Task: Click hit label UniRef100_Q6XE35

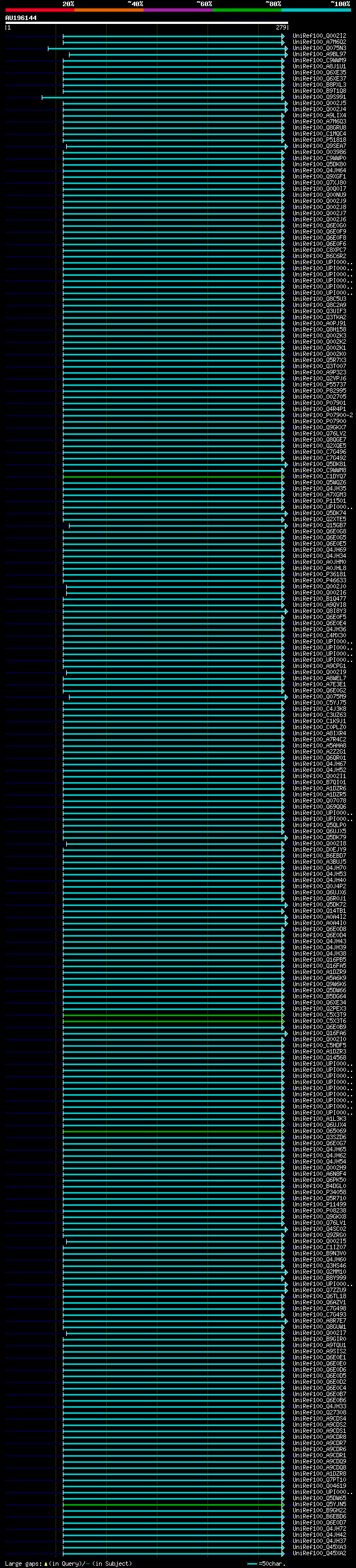Action: pos(319,72)
